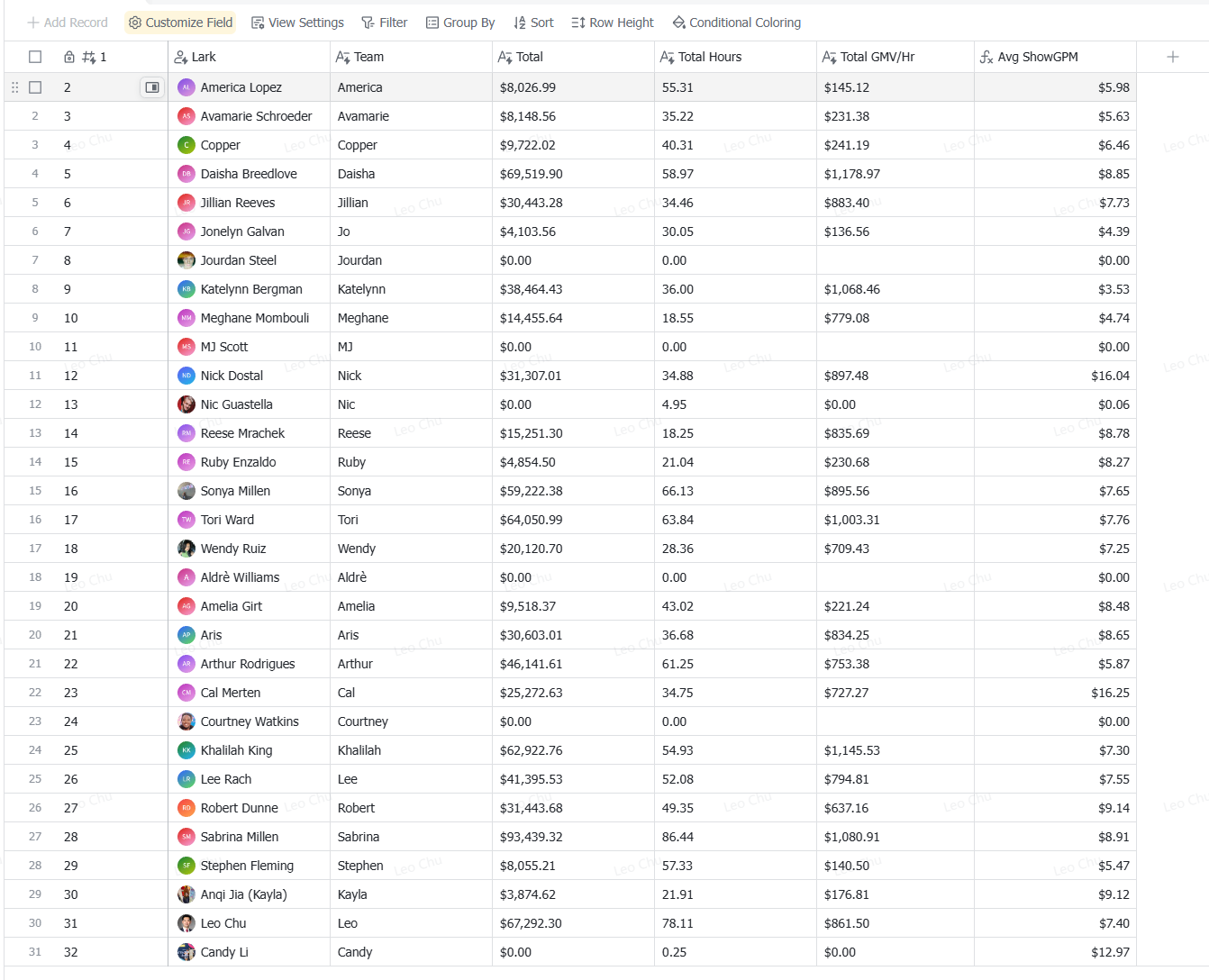Open Conditional Coloring
This screenshot has height=980, width=1209.
click(736, 23)
